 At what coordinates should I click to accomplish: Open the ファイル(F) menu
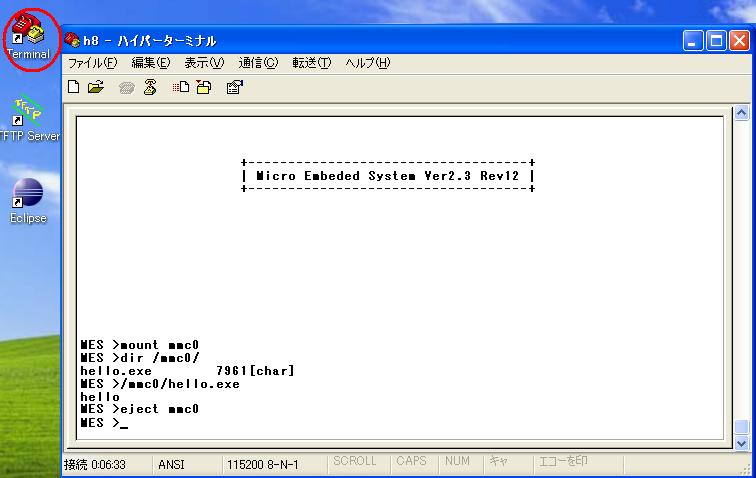[92, 63]
